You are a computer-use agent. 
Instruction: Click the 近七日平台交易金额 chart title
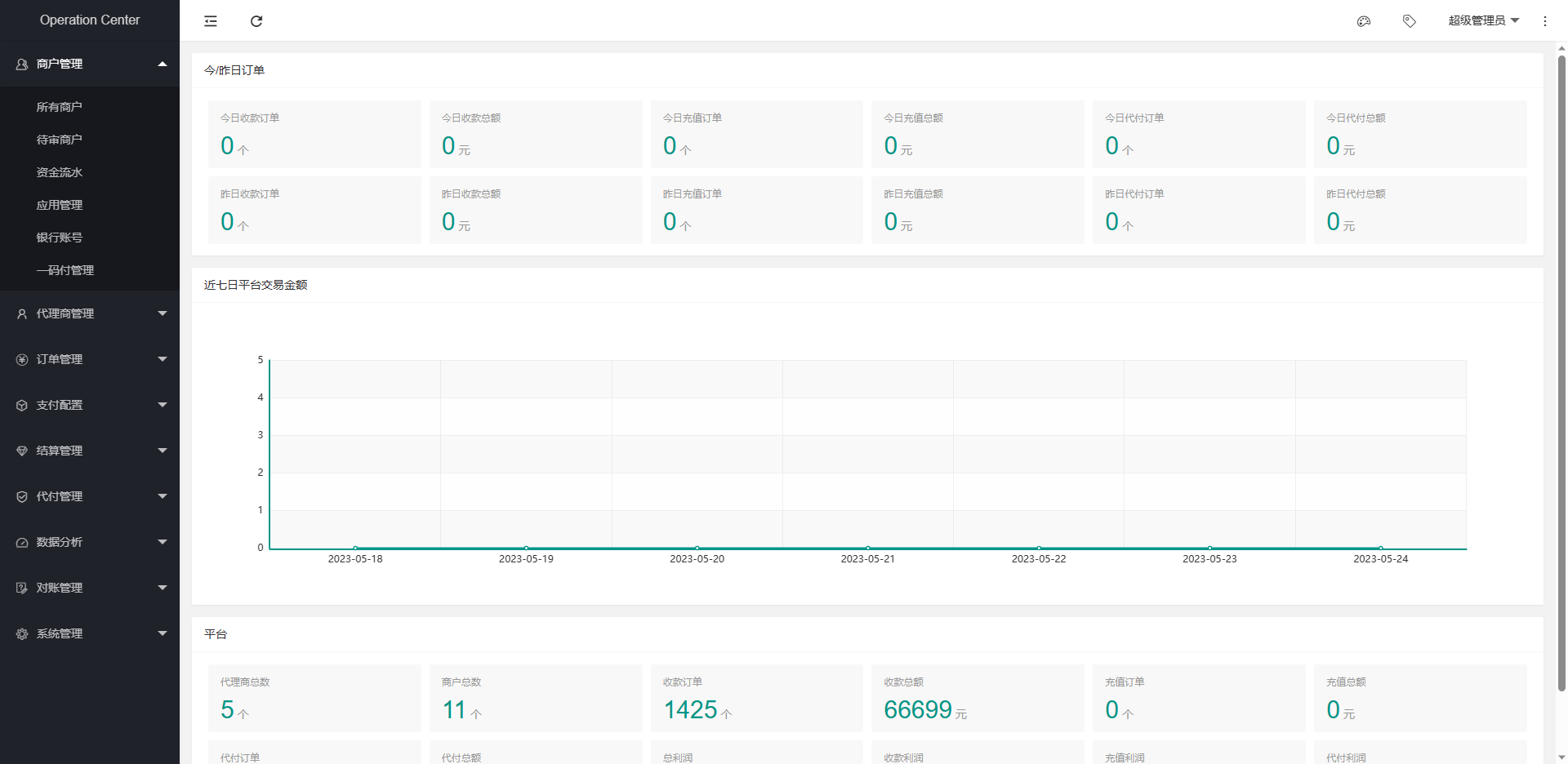(x=256, y=285)
